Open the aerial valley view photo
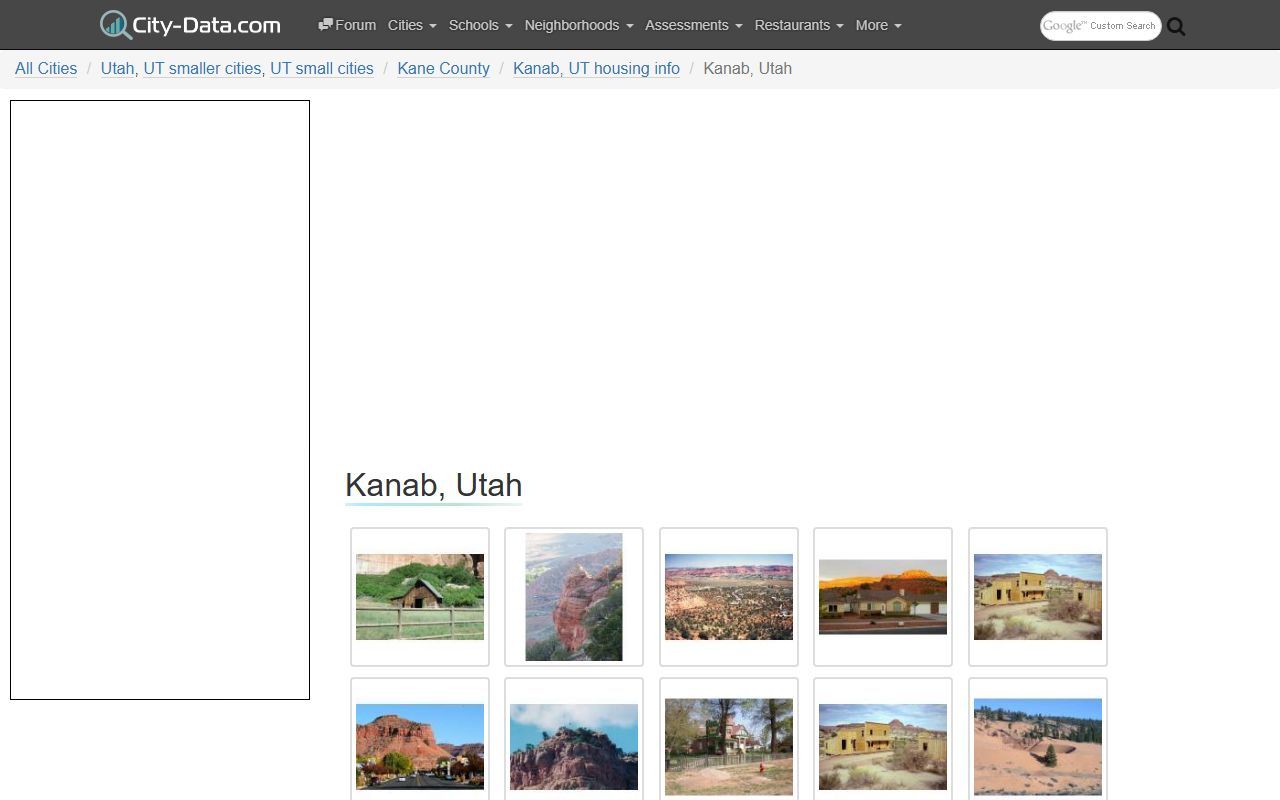 pos(729,597)
